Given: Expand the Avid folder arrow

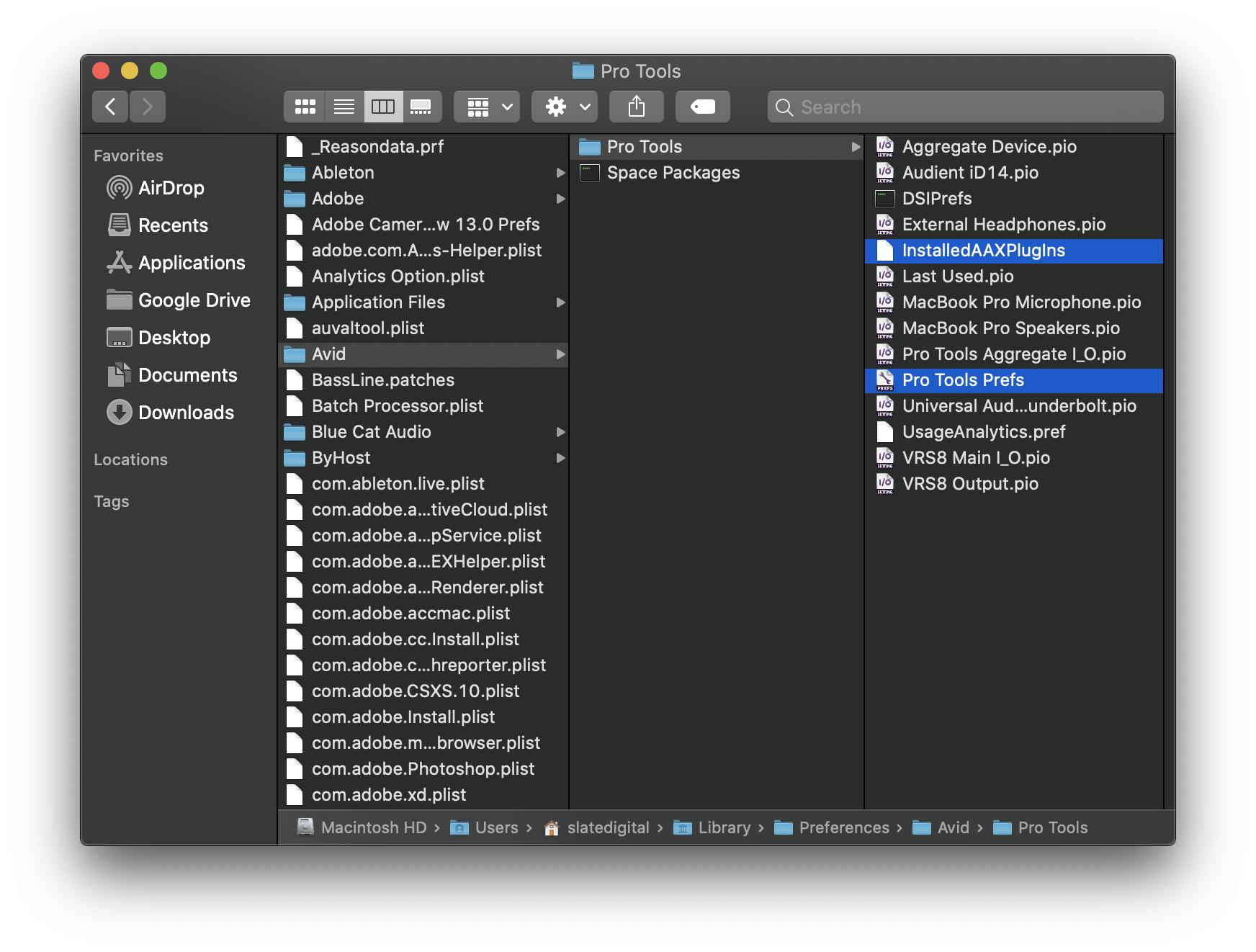Looking at the screenshot, I should coord(560,354).
